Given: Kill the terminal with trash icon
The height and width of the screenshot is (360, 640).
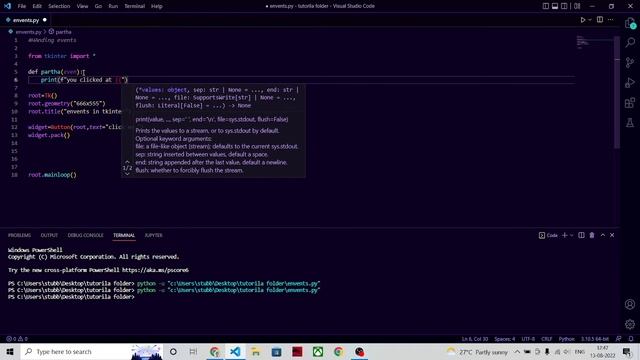Looking at the screenshot, I should [592, 235].
